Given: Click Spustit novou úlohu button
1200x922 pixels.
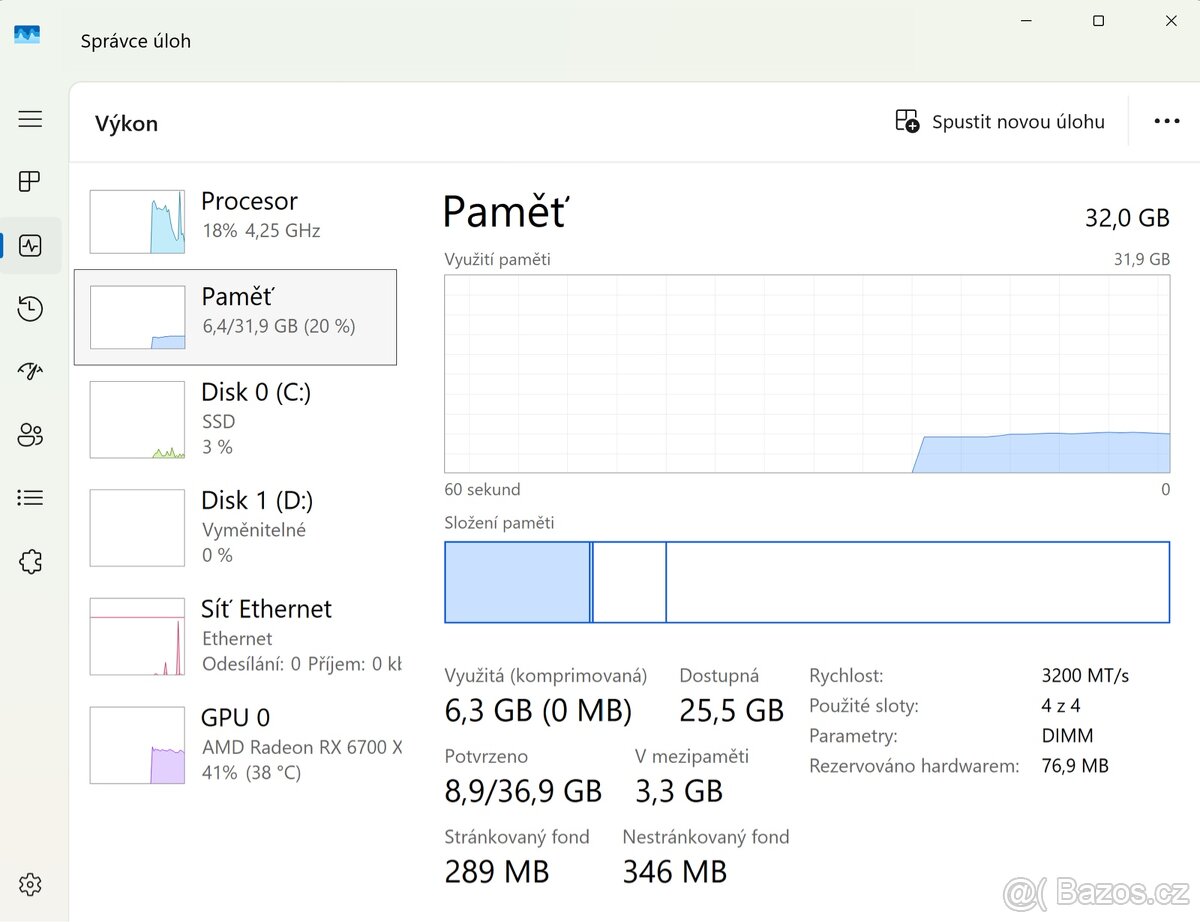Looking at the screenshot, I should [x=1001, y=122].
